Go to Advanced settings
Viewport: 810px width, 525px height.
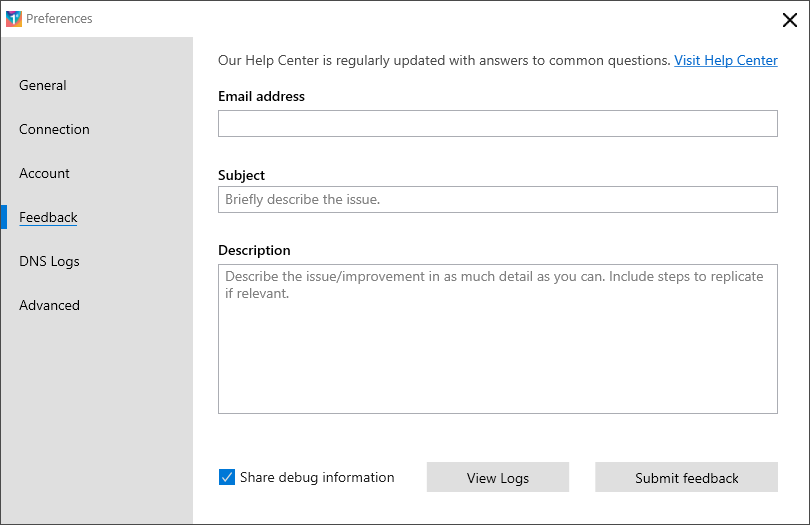tap(50, 305)
